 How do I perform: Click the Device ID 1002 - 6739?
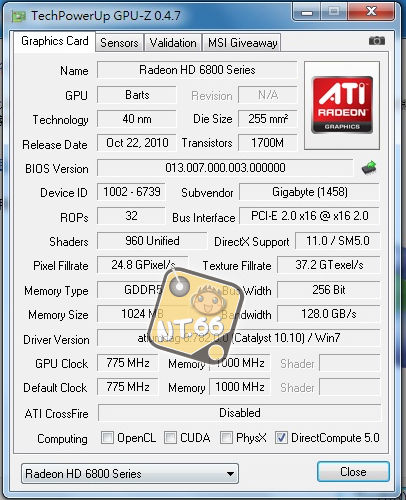coord(132,192)
